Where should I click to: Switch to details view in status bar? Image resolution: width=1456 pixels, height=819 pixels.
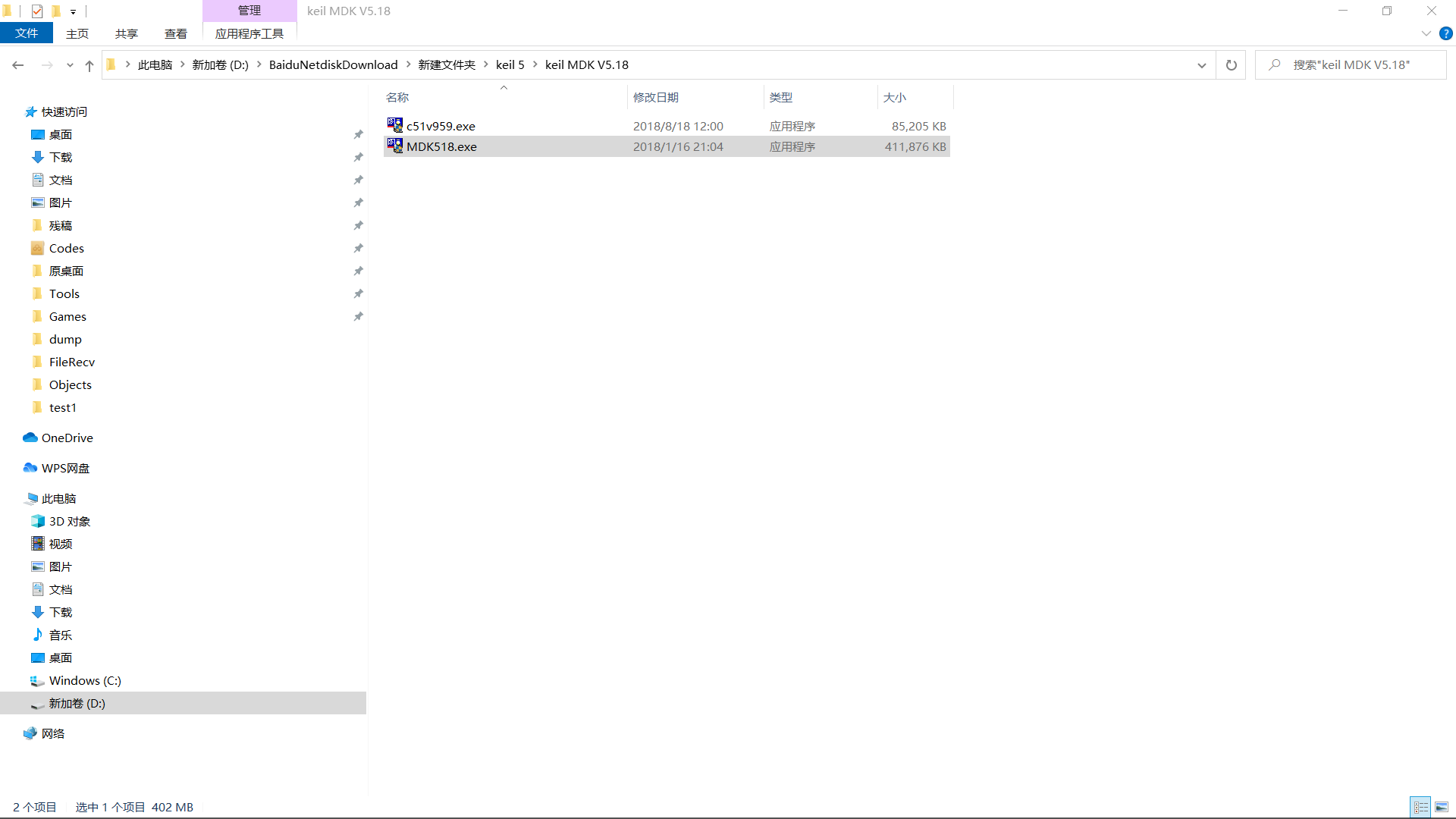point(1420,807)
